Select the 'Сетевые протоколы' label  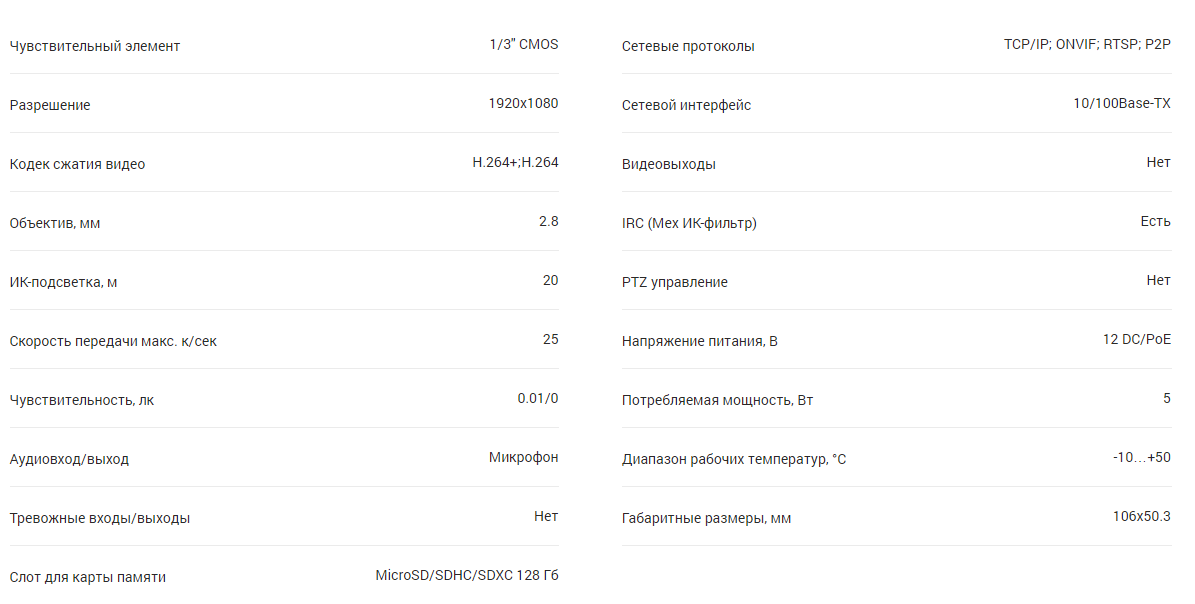tap(688, 46)
